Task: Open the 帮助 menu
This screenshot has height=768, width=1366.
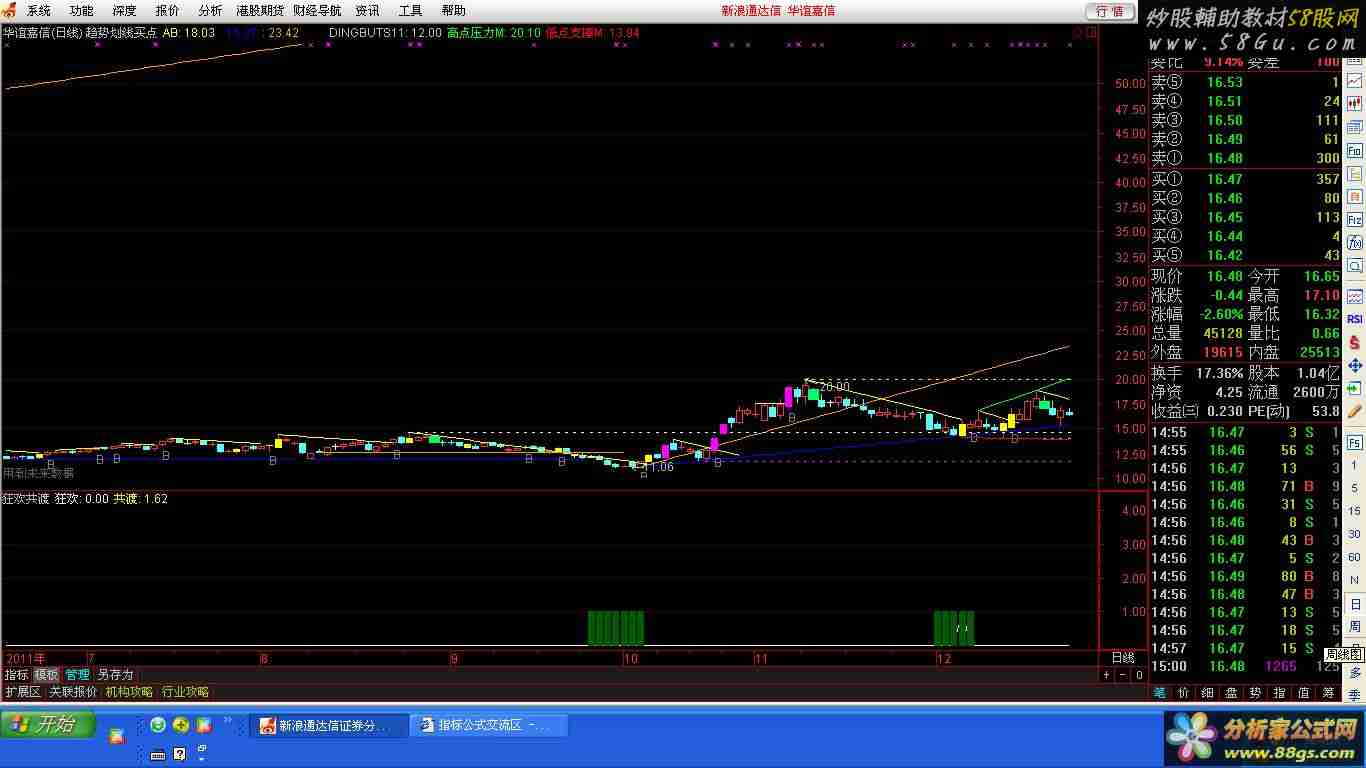Action: click(453, 10)
